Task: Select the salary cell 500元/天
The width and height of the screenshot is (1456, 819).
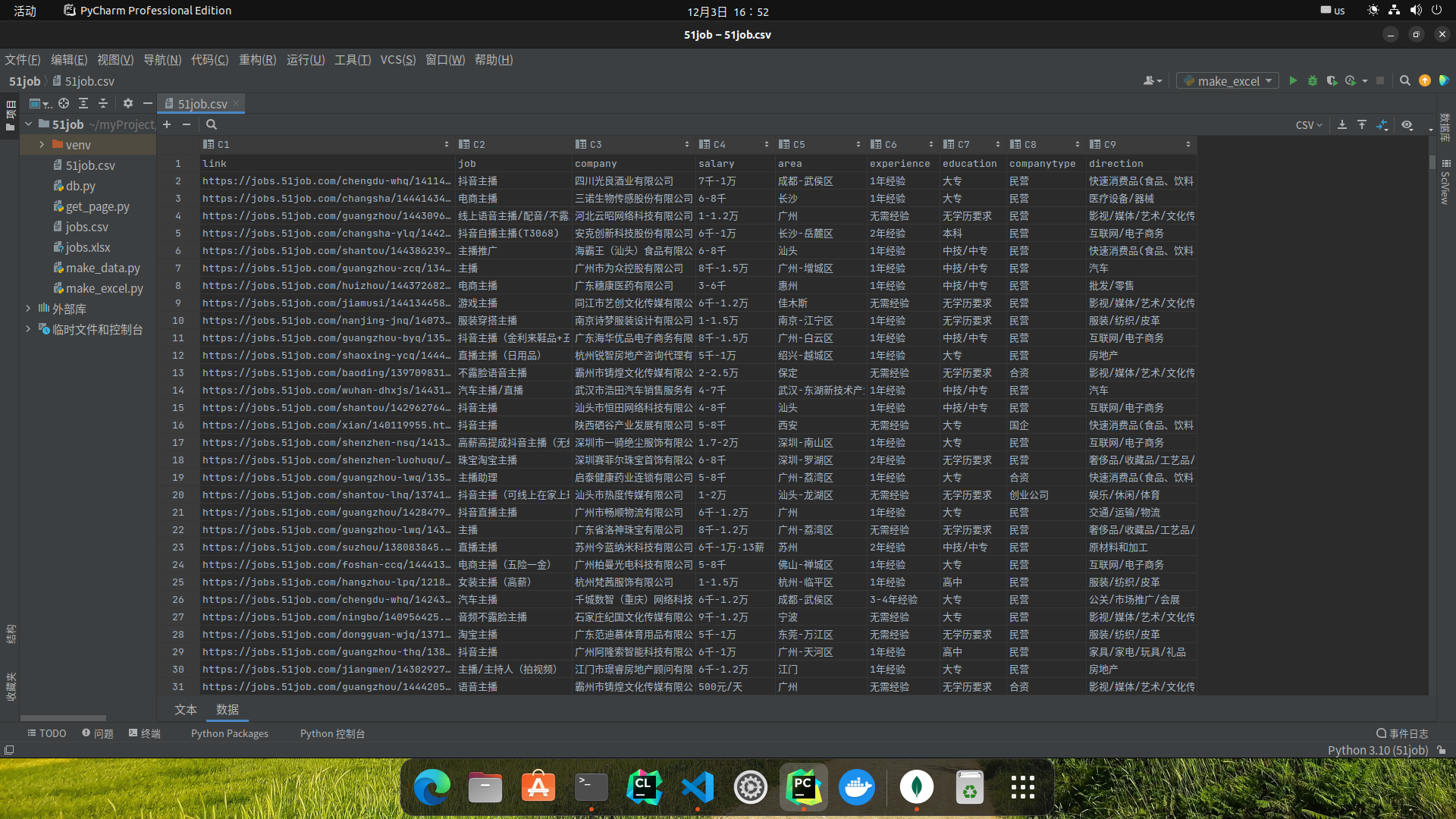Action: click(x=735, y=686)
